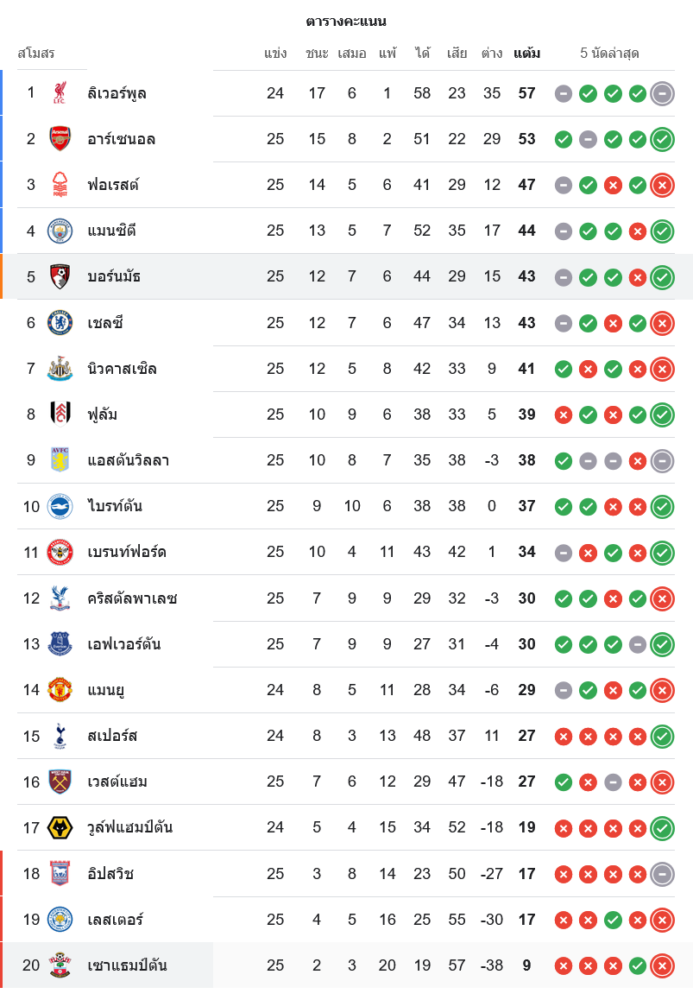The width and height of the screenshot is (693, 1000).
Task: Click the Arsenal club crest
Action: pyautogui.click(x=60, y=139)
